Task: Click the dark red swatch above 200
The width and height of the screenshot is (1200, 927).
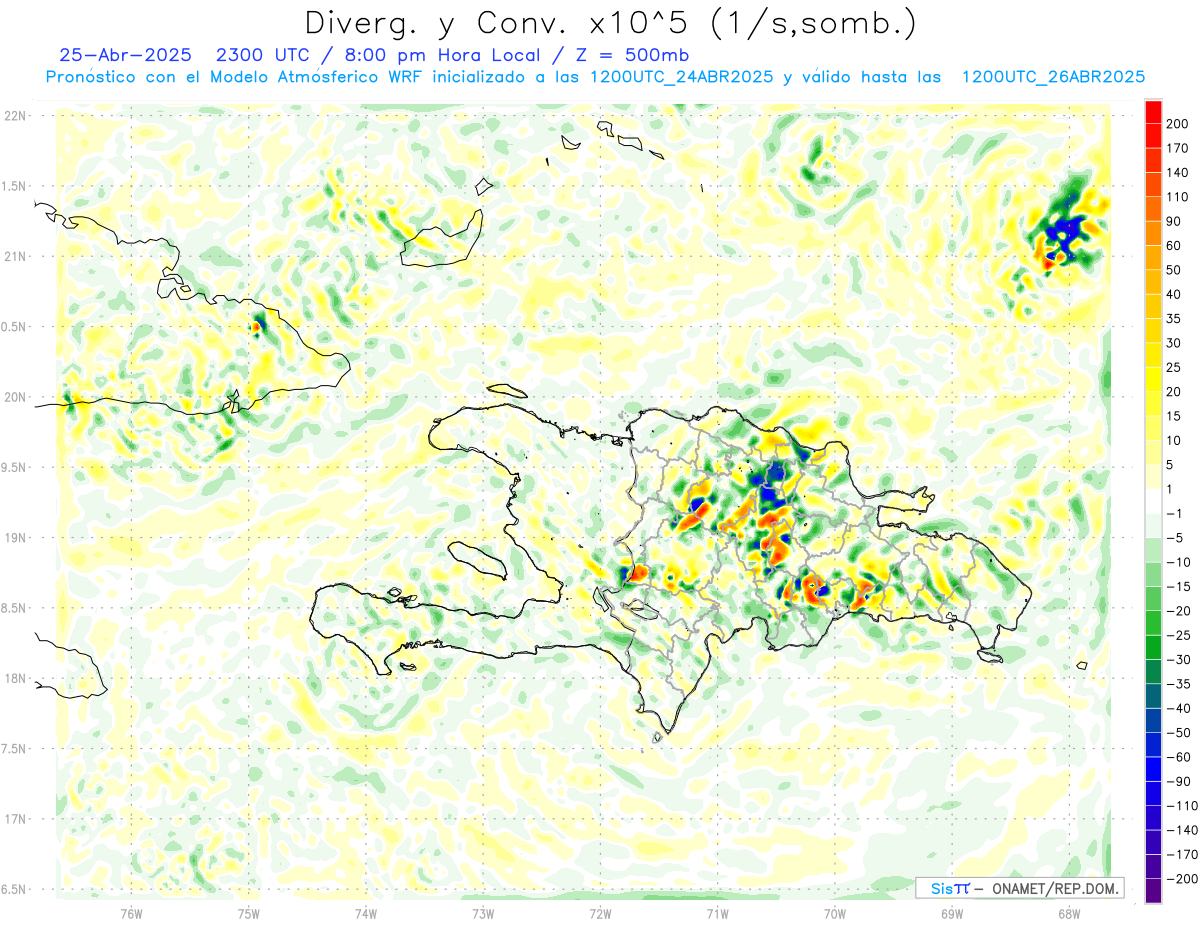Action: click(x=1153, y=111)
